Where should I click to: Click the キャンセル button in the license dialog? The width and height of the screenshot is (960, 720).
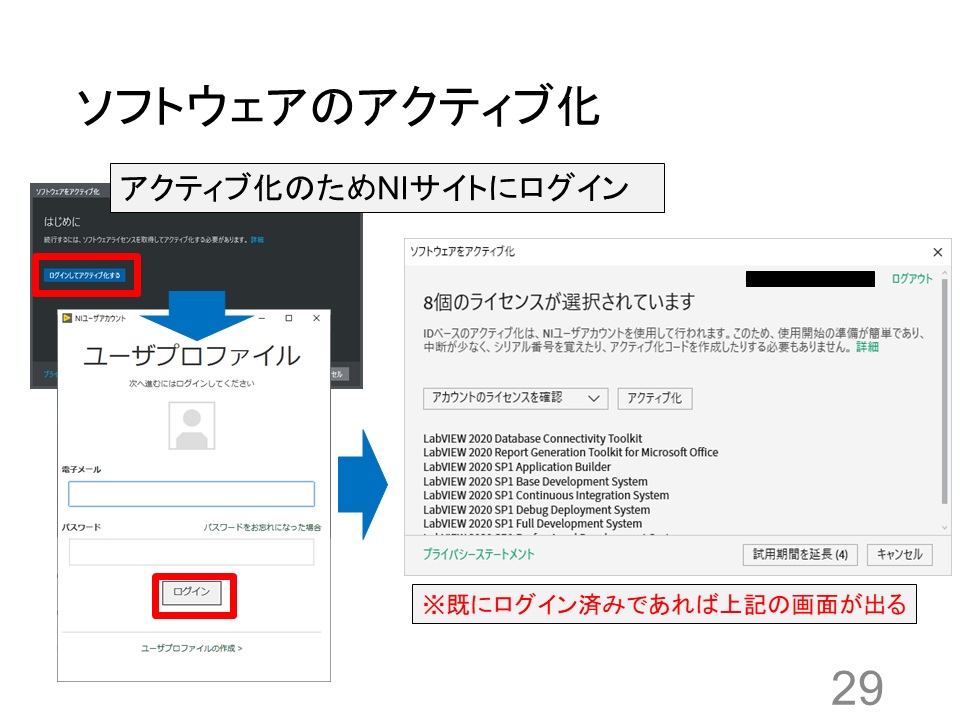click(x=899, y=555)
